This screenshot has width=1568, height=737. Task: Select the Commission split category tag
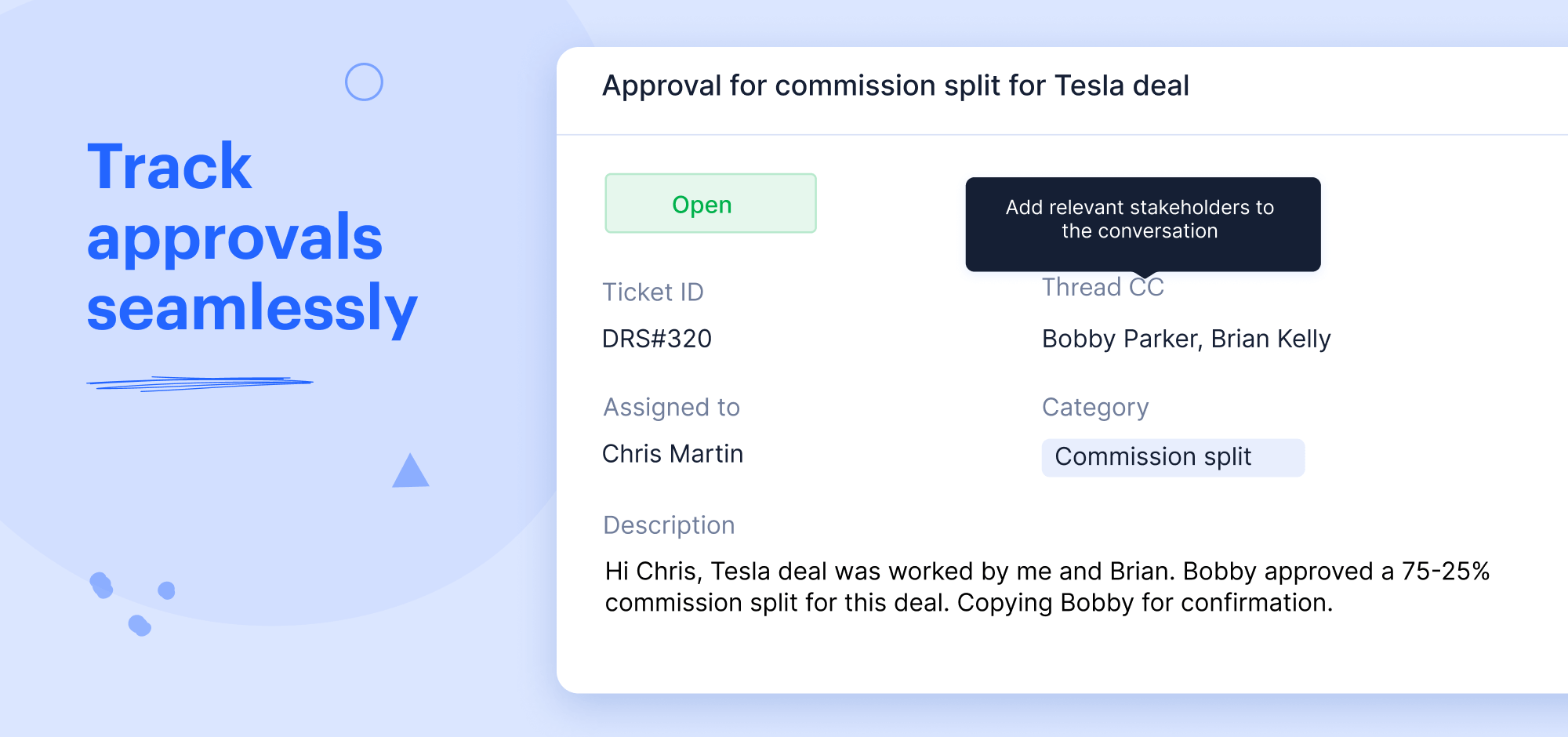1173,457
